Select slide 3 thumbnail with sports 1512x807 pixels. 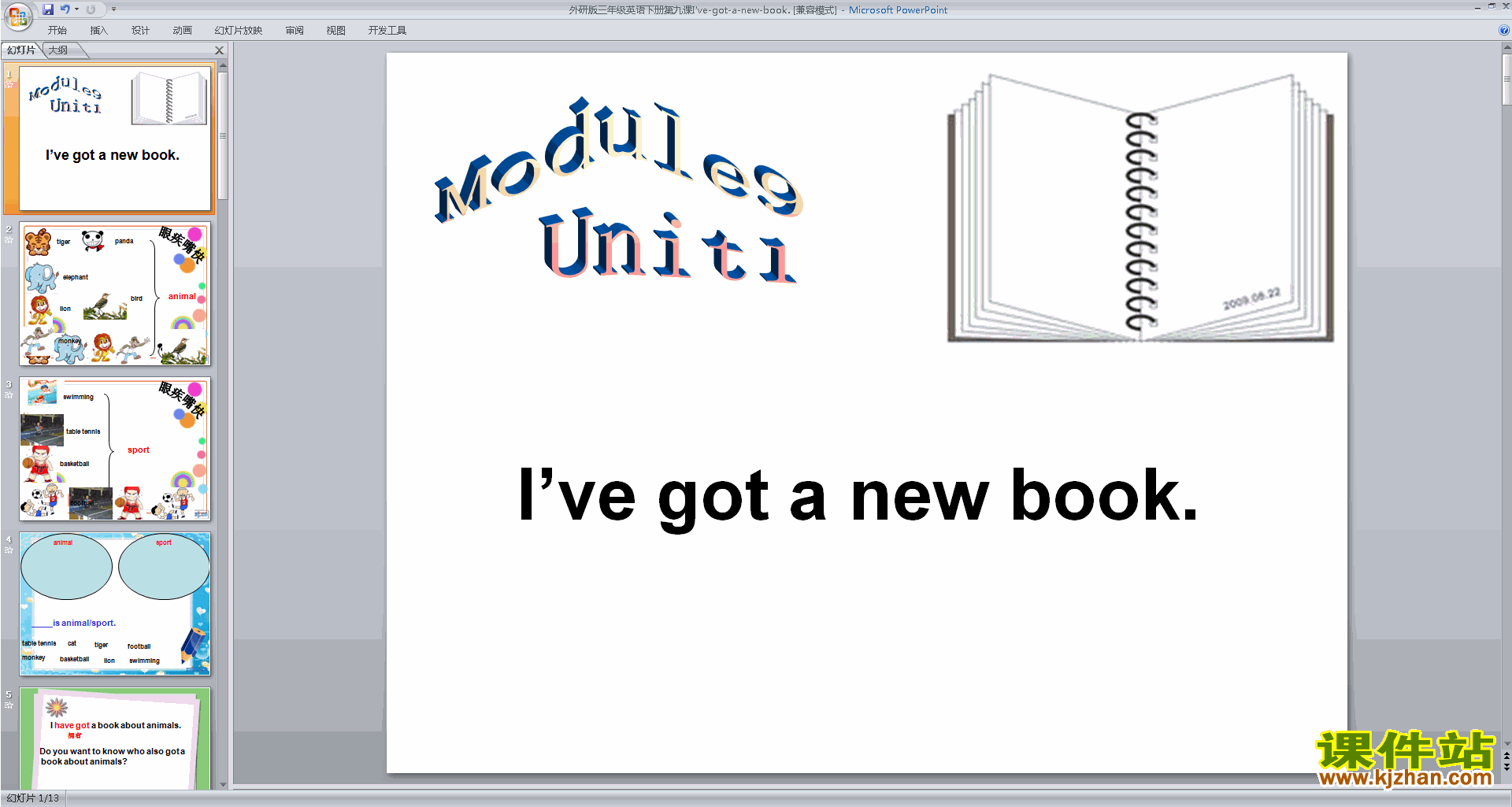pyautogui.click(x=115, y=449)
